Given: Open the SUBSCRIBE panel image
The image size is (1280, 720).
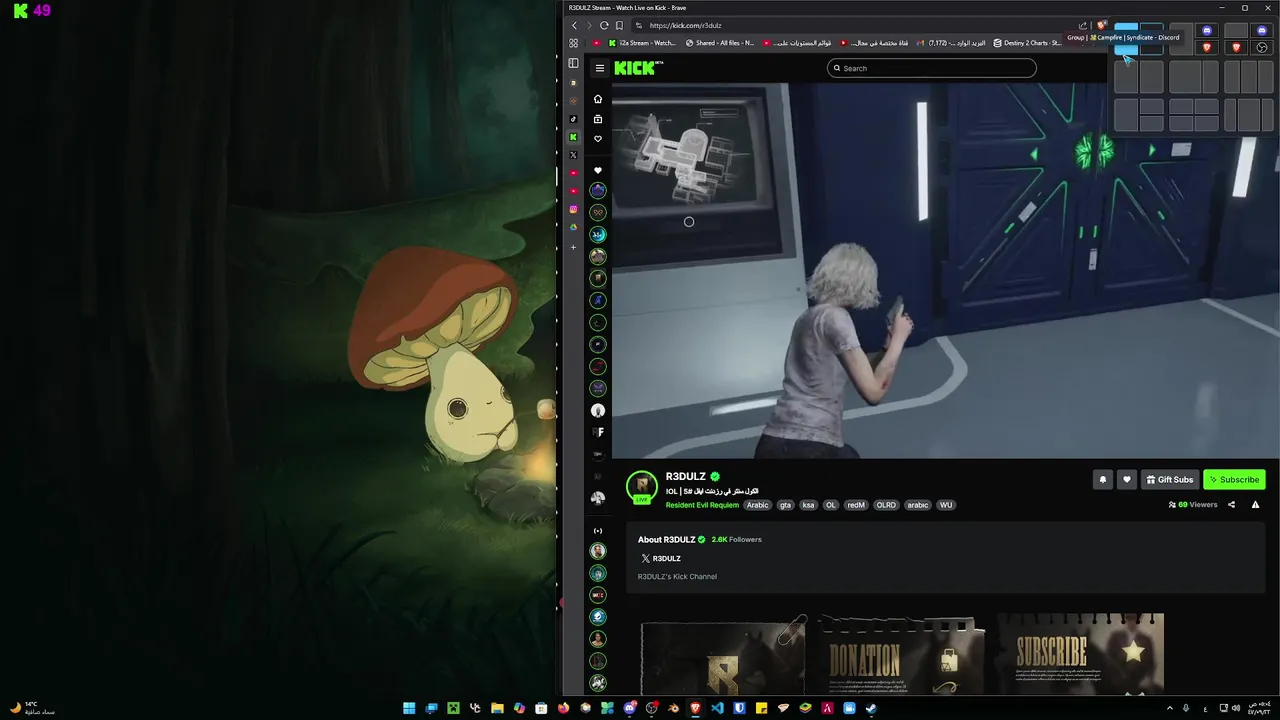Looking at the screenshot, I should click(x=1080, y=654).
